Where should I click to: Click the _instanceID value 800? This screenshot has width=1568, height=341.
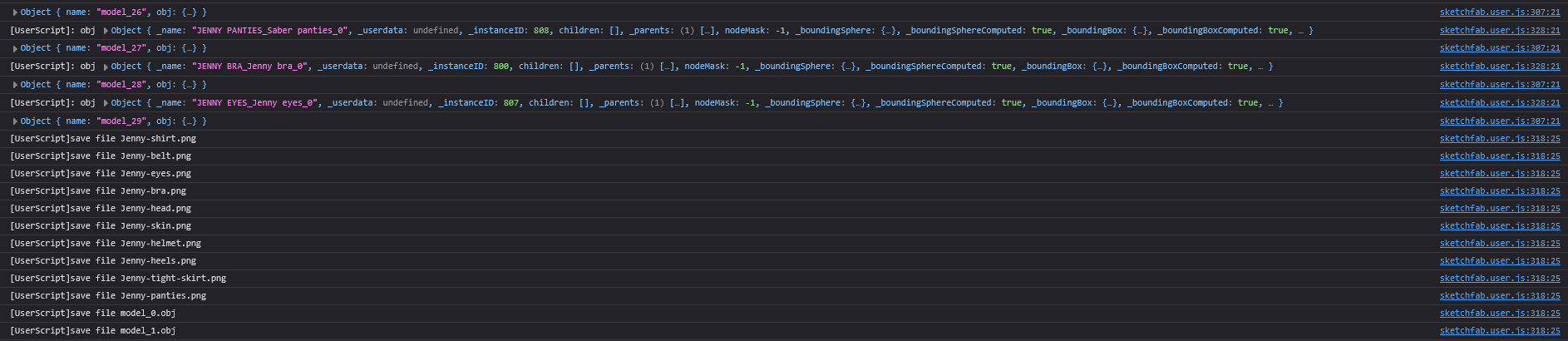pos(501,66)
